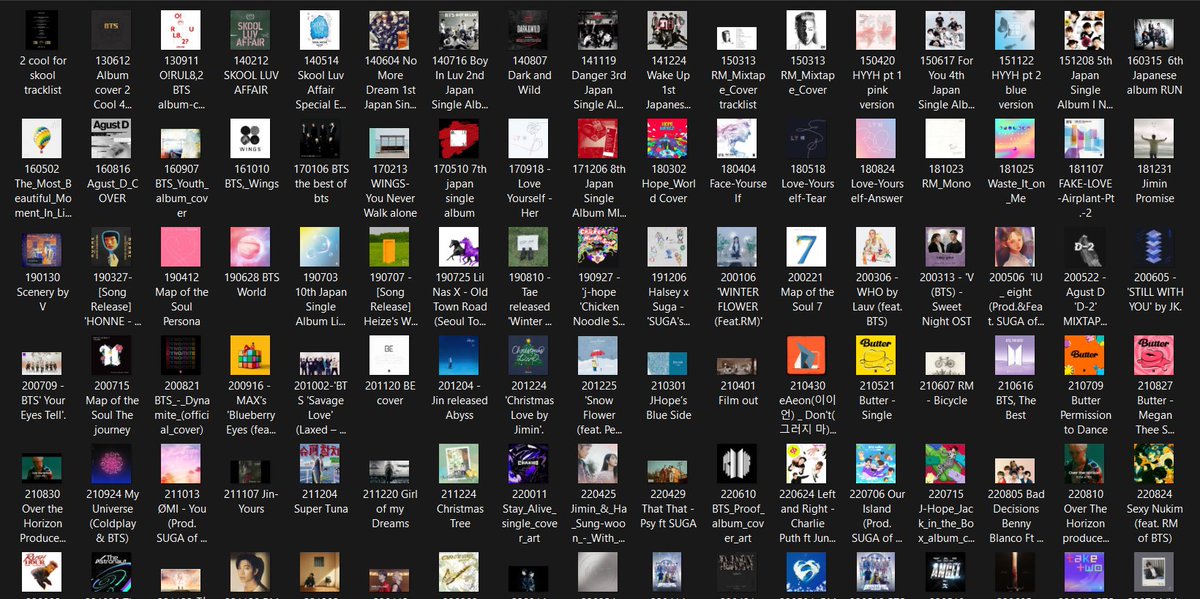Select the 180824 Love-Yourself-Answer thumbnail
1200x599 pixels.
877,139
